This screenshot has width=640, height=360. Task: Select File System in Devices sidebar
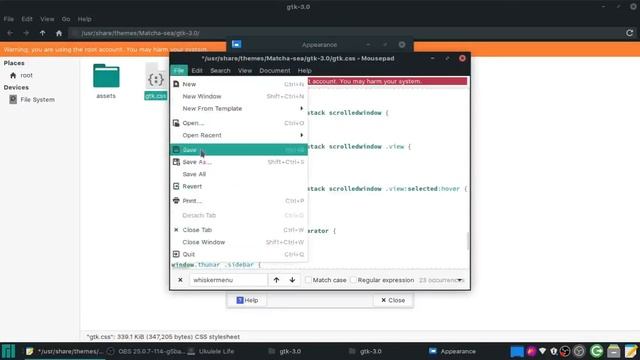coord(37,100)
